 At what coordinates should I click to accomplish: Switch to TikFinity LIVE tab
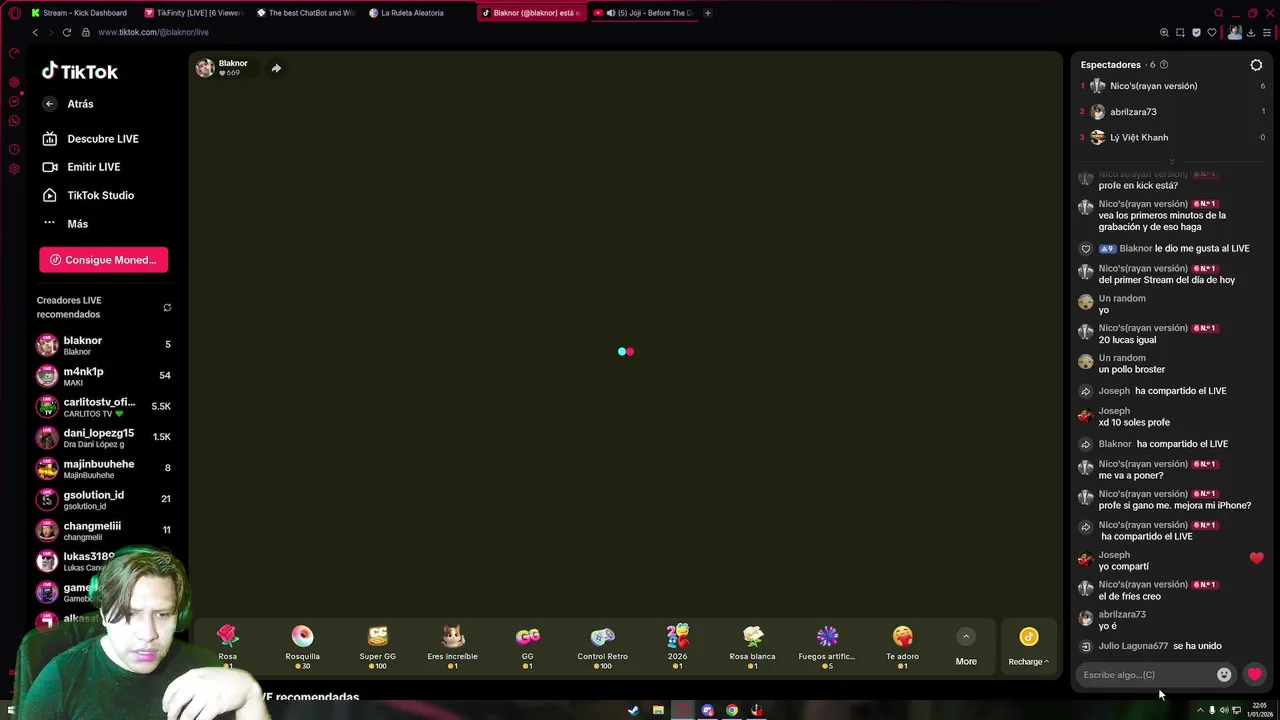193,13
